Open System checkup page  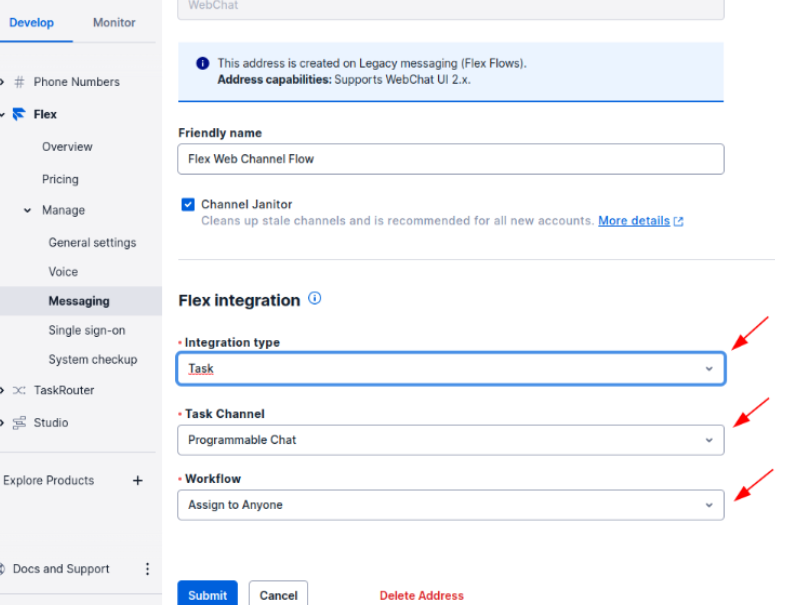(x=93, y=360)
